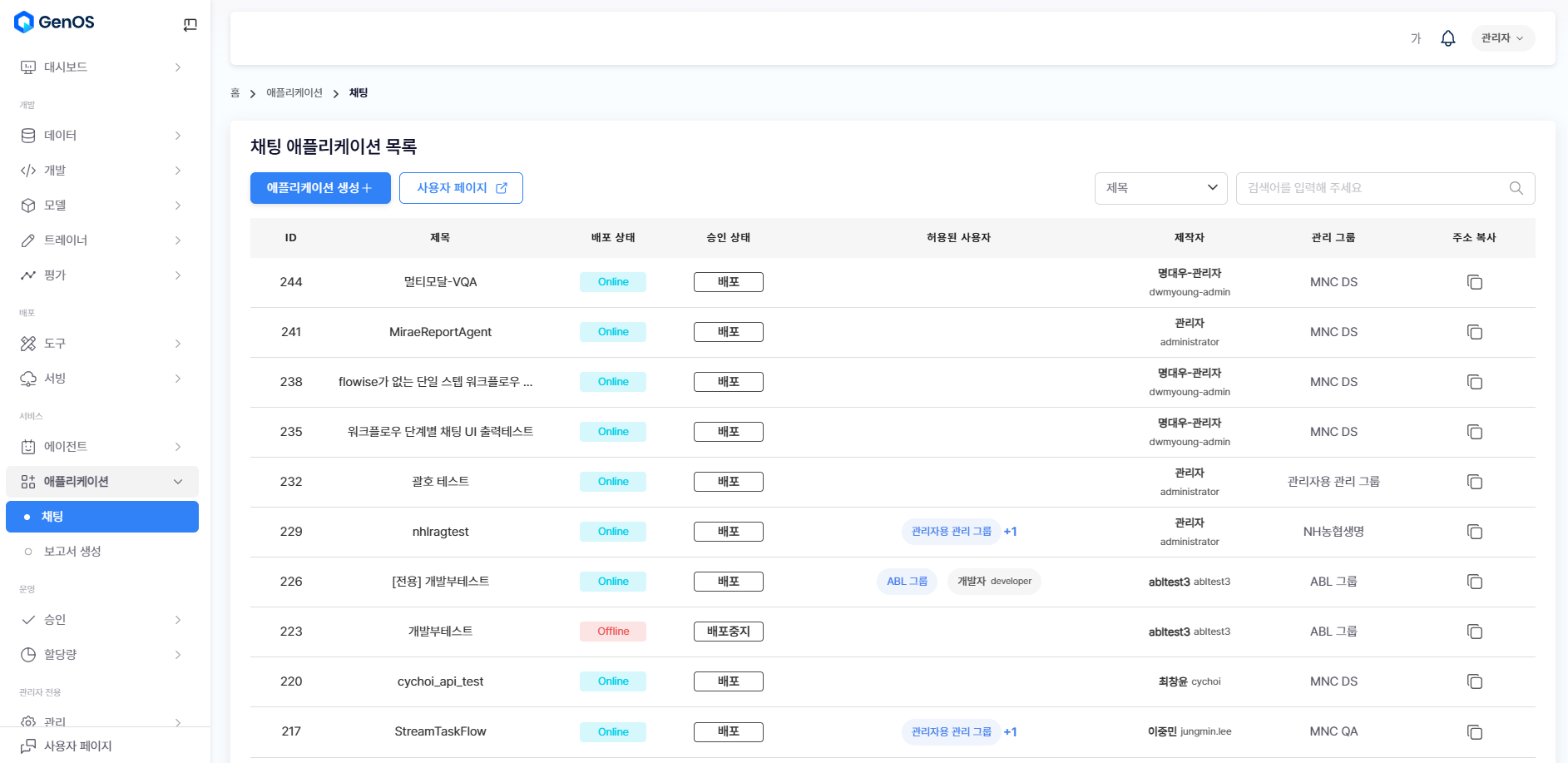Toggle the font size '가' icon
This screenshot has width=1568, height=763.
click(1415, 38)
